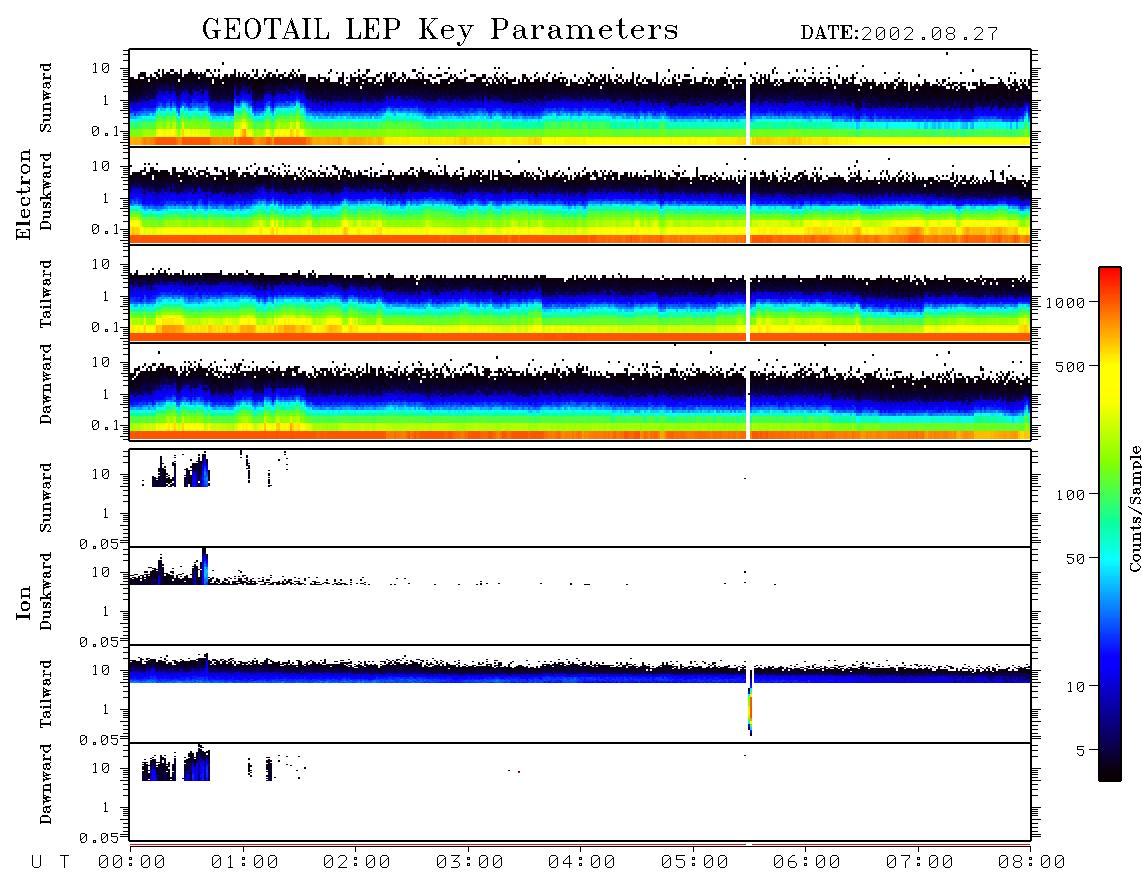
Task: Click the '0.1' tick of Electron Sunward panel
Action: pos(105,132)
